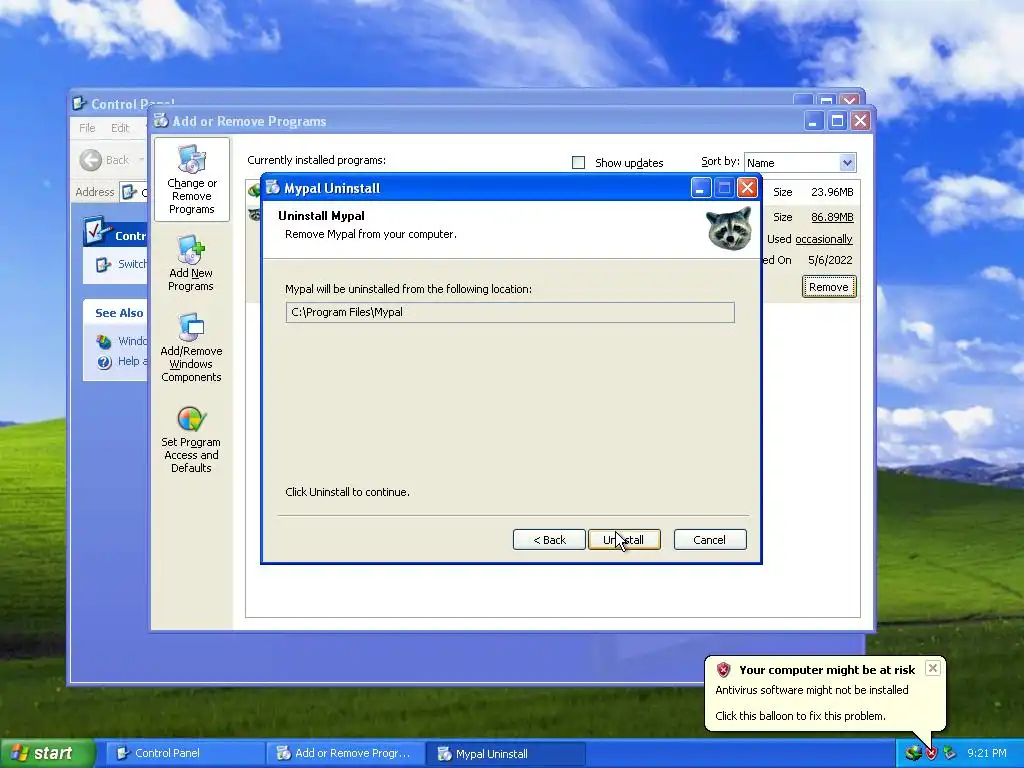This screenshot has height=768, width=1024.
Task: Click the See Also heading in sidebar
Action: [119, 313]
